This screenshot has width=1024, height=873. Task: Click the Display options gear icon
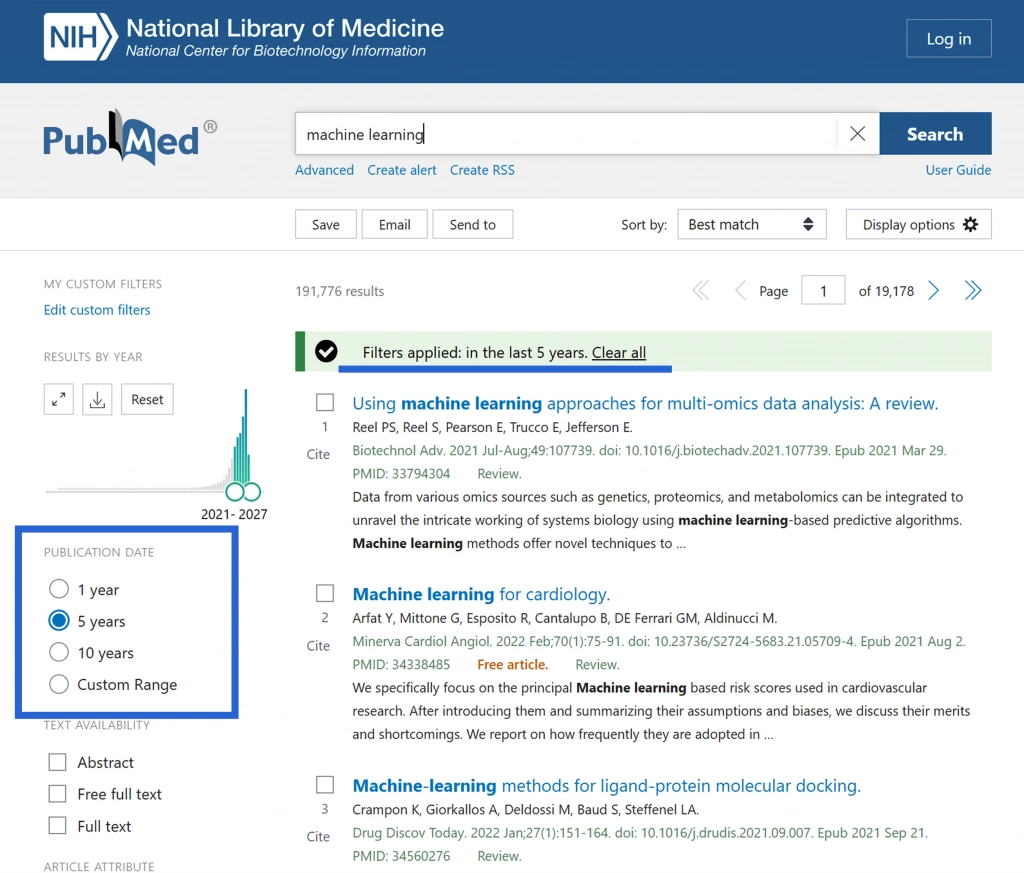tap(971, 225)
